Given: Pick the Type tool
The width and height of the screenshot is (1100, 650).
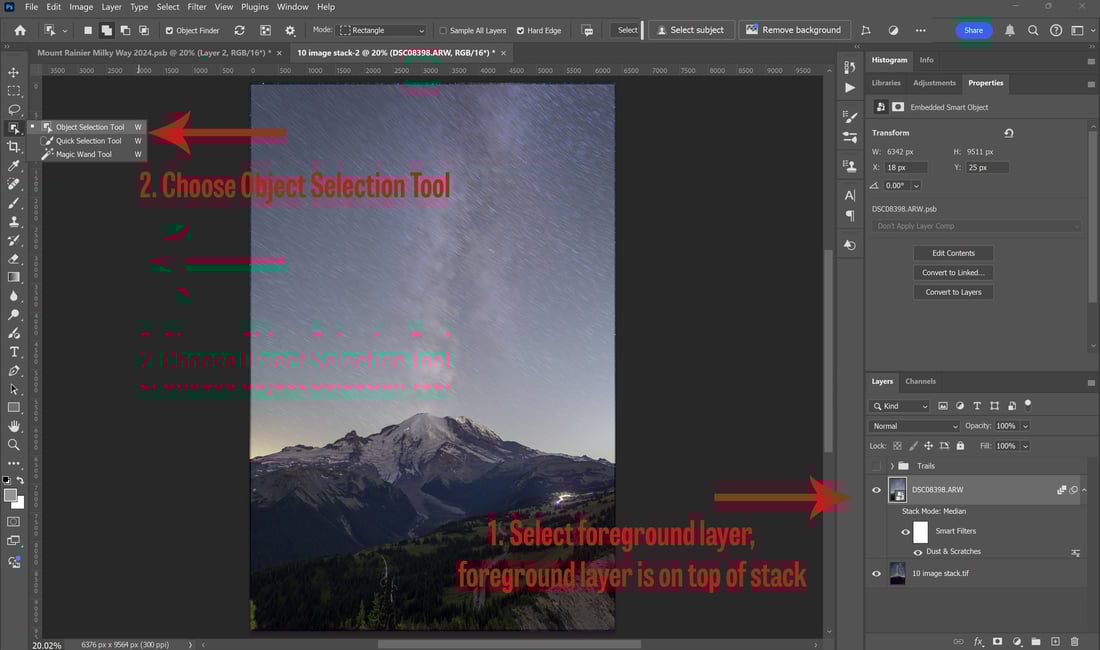Looking at the screenshot, I should [x=13, y=352].
